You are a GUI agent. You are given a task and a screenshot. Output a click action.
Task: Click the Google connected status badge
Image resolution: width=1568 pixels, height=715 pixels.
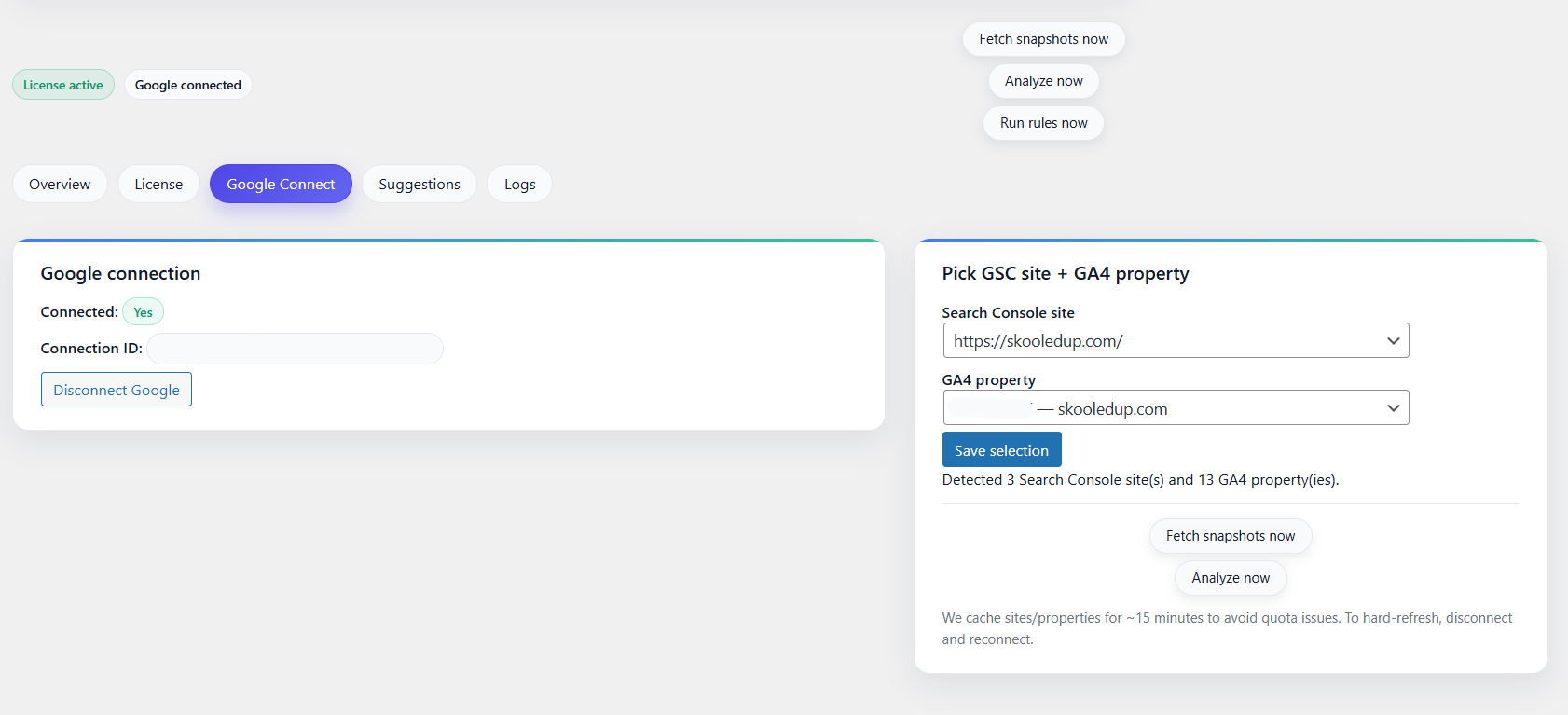pos(187,85)
